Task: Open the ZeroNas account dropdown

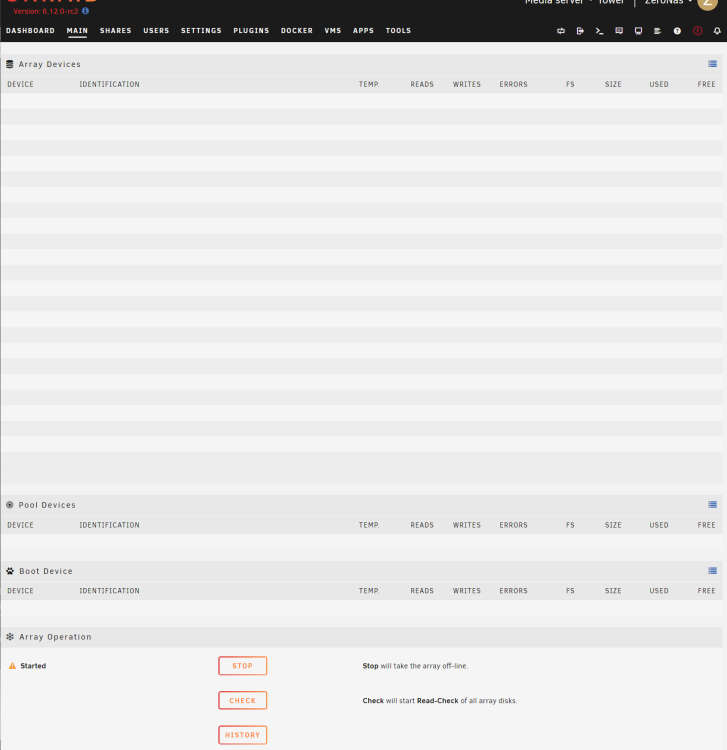Action: (x=668, y=2)
